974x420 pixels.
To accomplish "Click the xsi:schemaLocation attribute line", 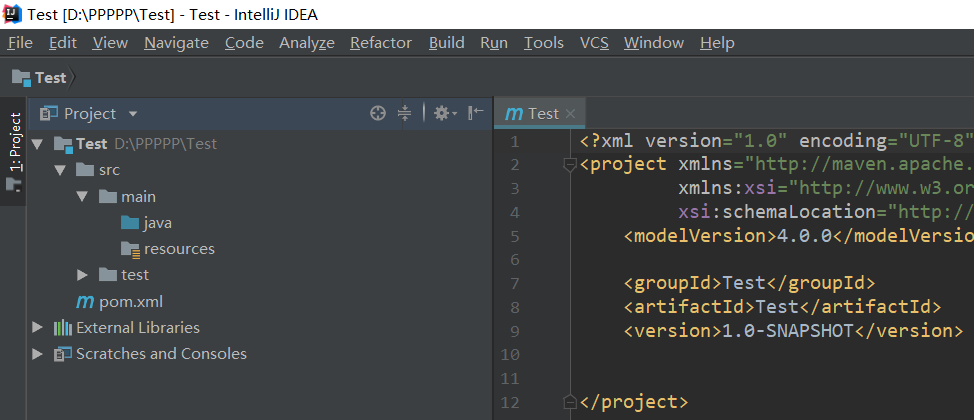I will click(826, 212).
